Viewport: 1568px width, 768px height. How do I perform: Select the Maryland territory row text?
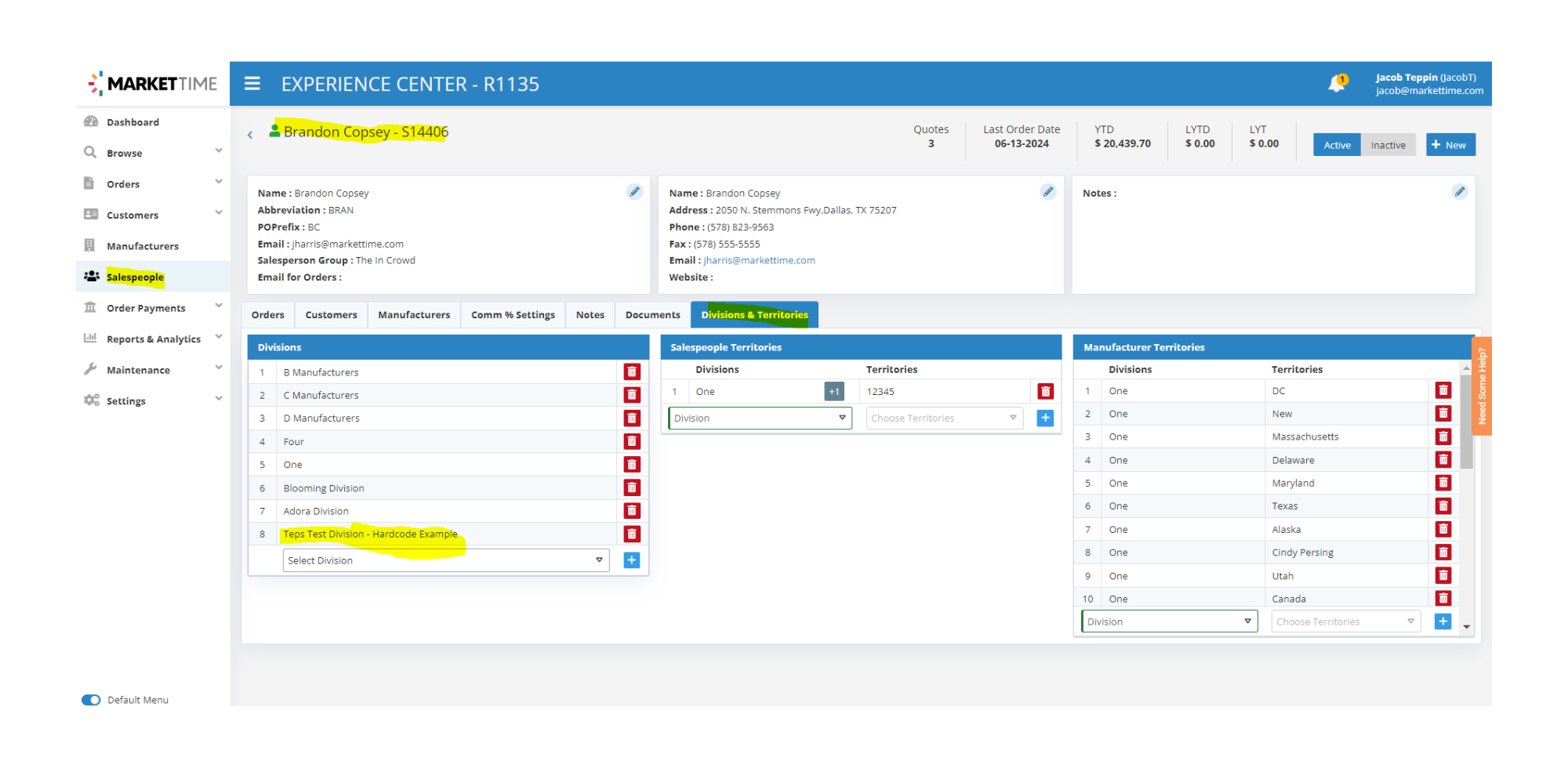click(x=1293, y=483)
